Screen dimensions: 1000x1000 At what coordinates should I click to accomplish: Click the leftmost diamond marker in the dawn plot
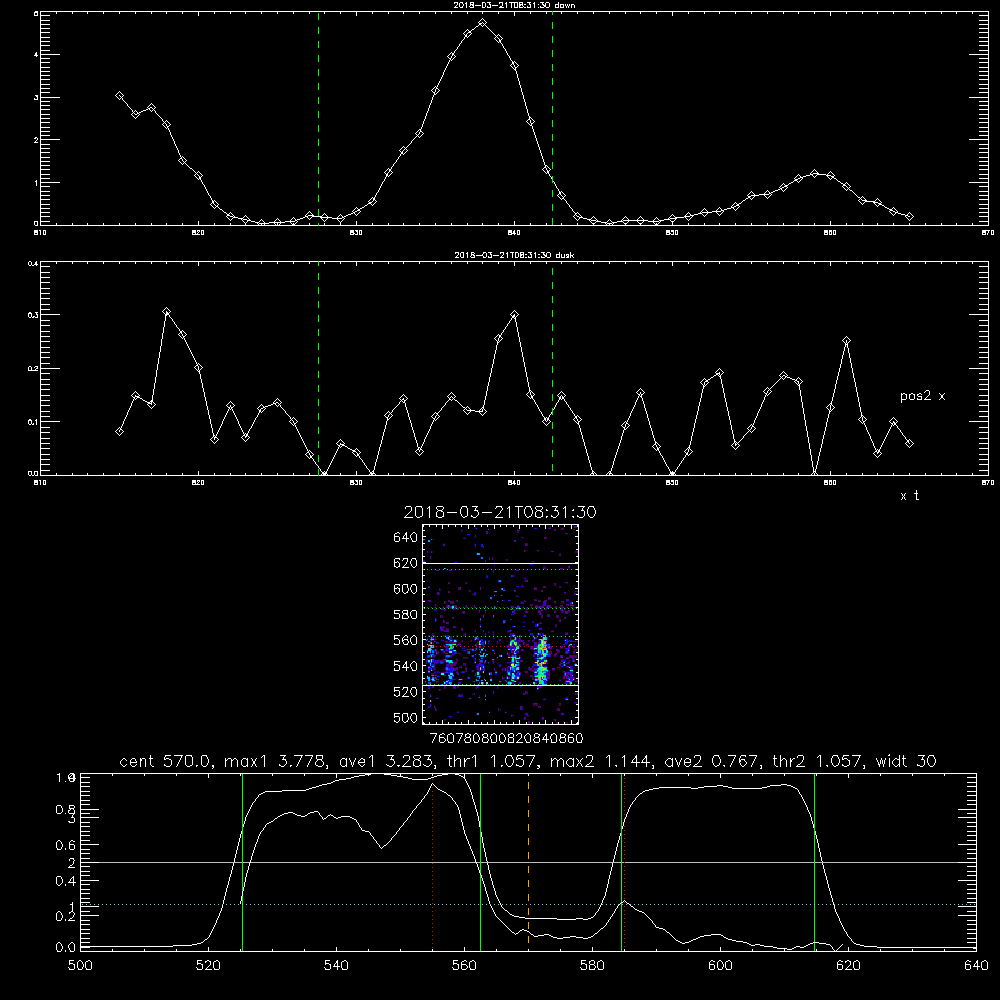tap(119, 96)
